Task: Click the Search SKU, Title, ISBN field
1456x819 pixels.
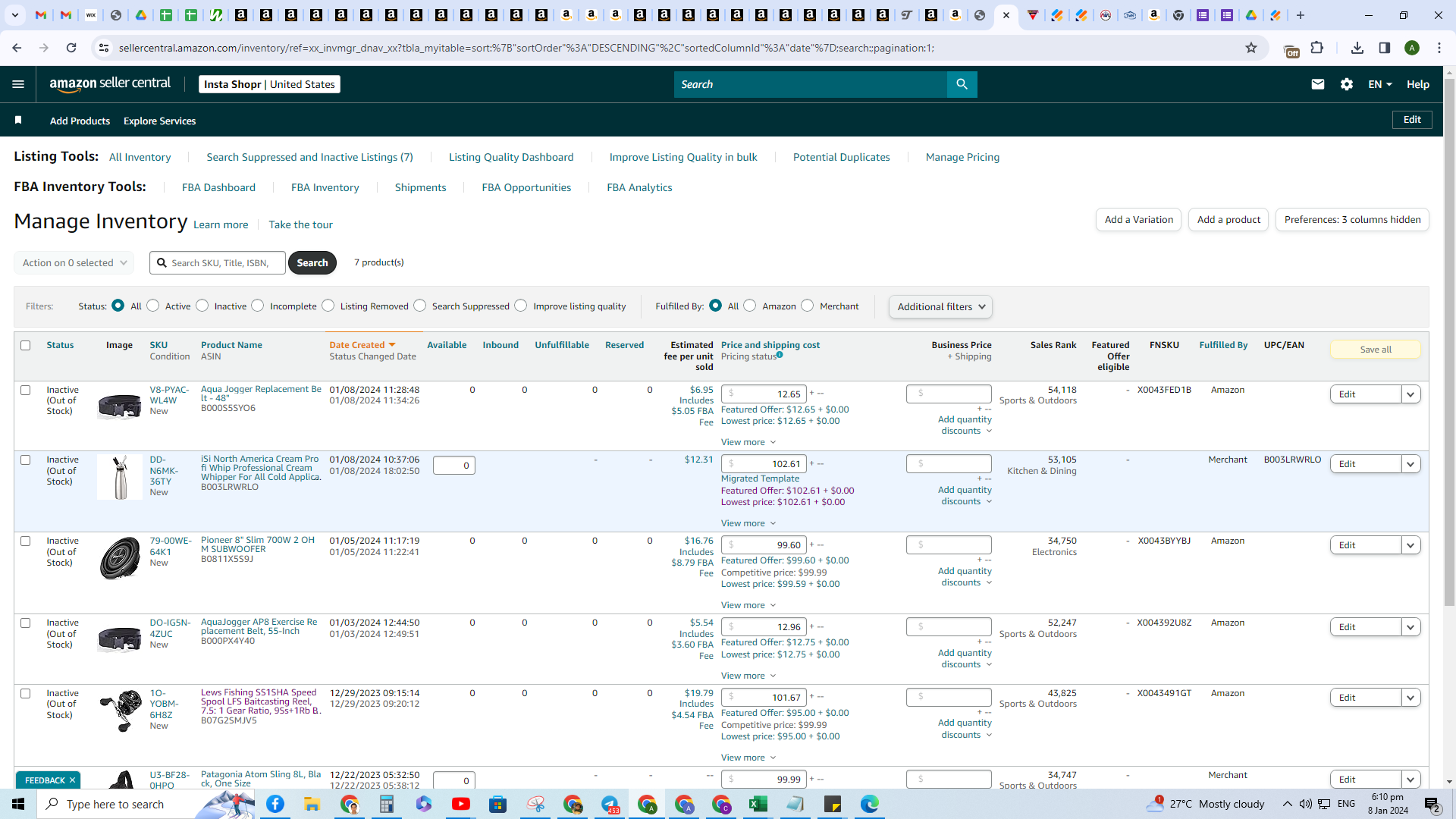Action: click(x=218, y=263)
